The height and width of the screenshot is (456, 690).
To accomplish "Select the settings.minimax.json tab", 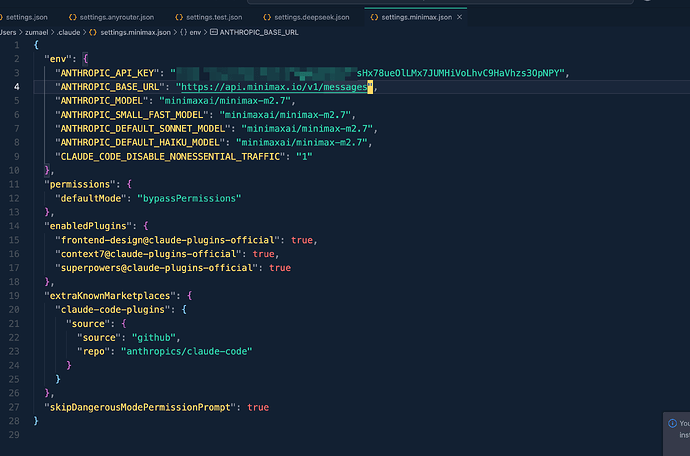I will pyautogui.click(x=416, y=17).
